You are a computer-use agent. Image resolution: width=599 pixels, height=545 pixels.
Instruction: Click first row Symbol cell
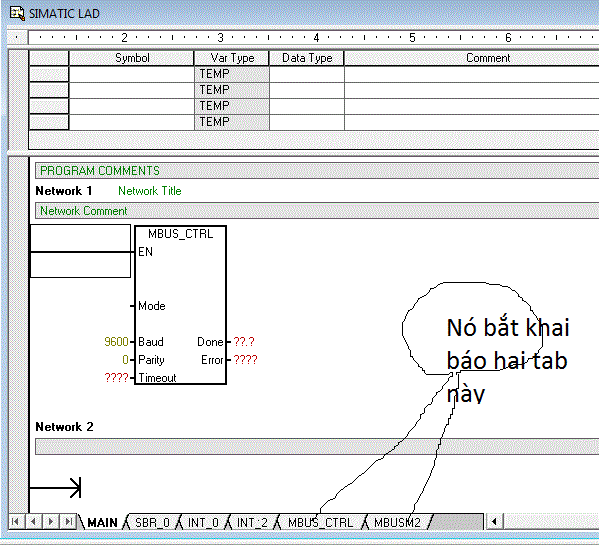[132, 74]
